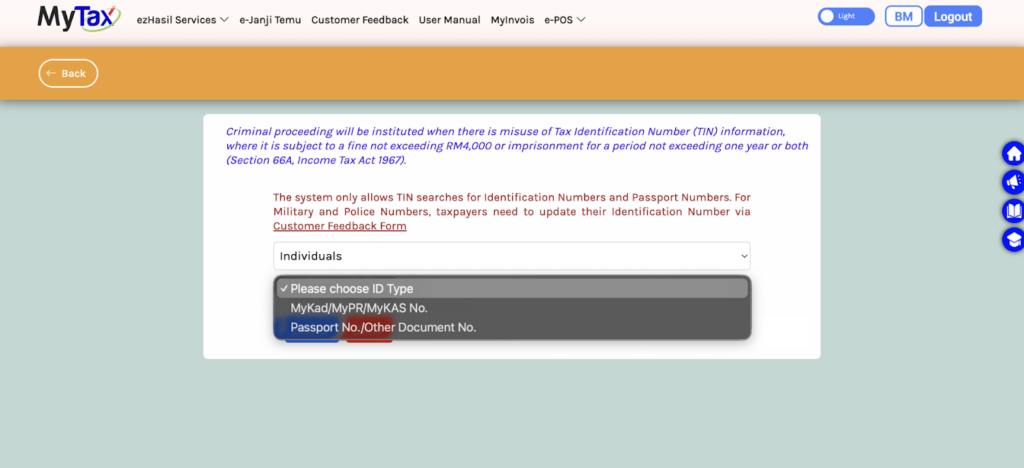Toggle the Light theme switch
Viewport: 1024px width, 468px height.
[x=845, y=17]
